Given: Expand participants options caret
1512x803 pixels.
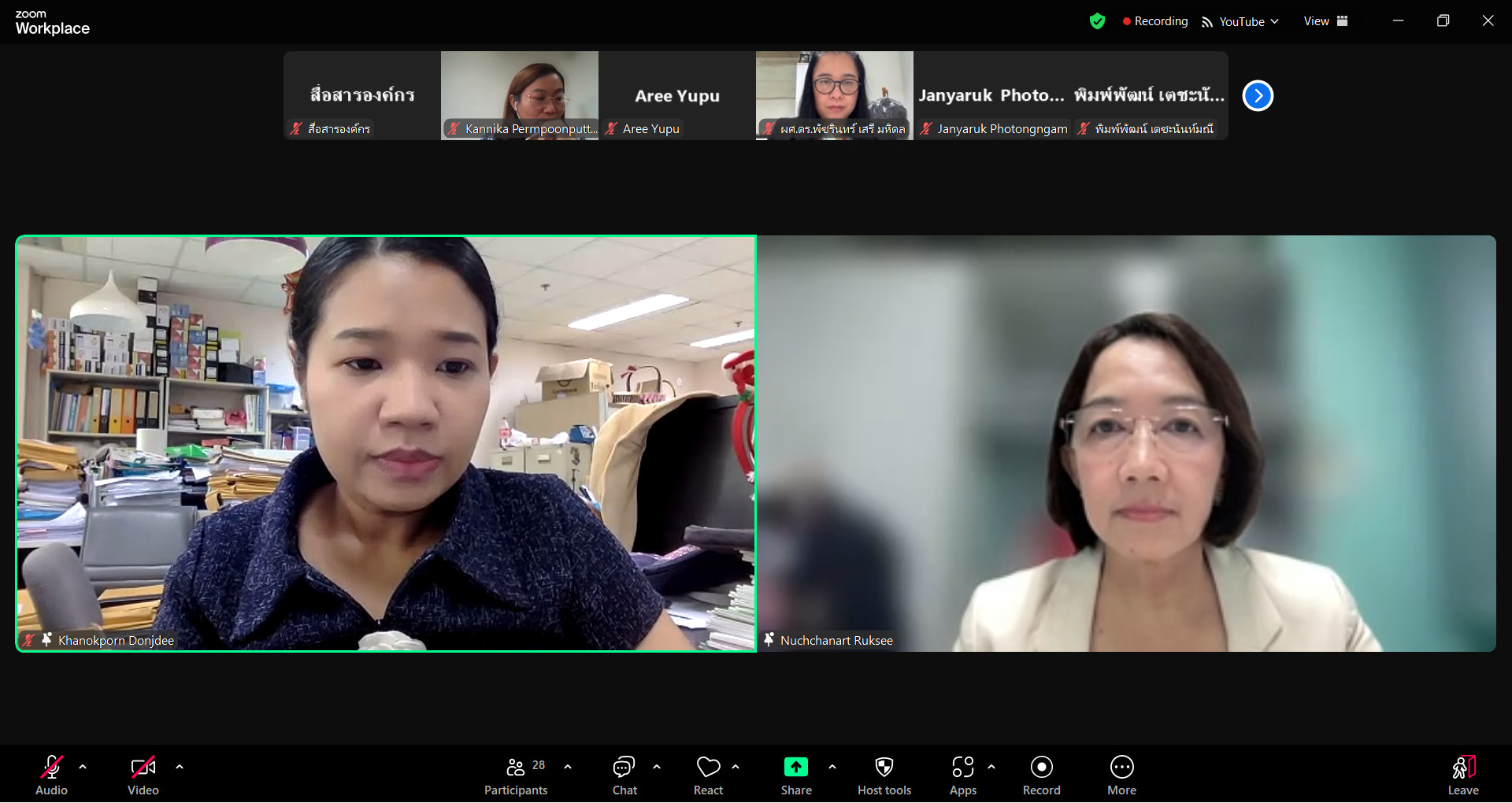Looking at the screenshot, I should coord(568,767).
